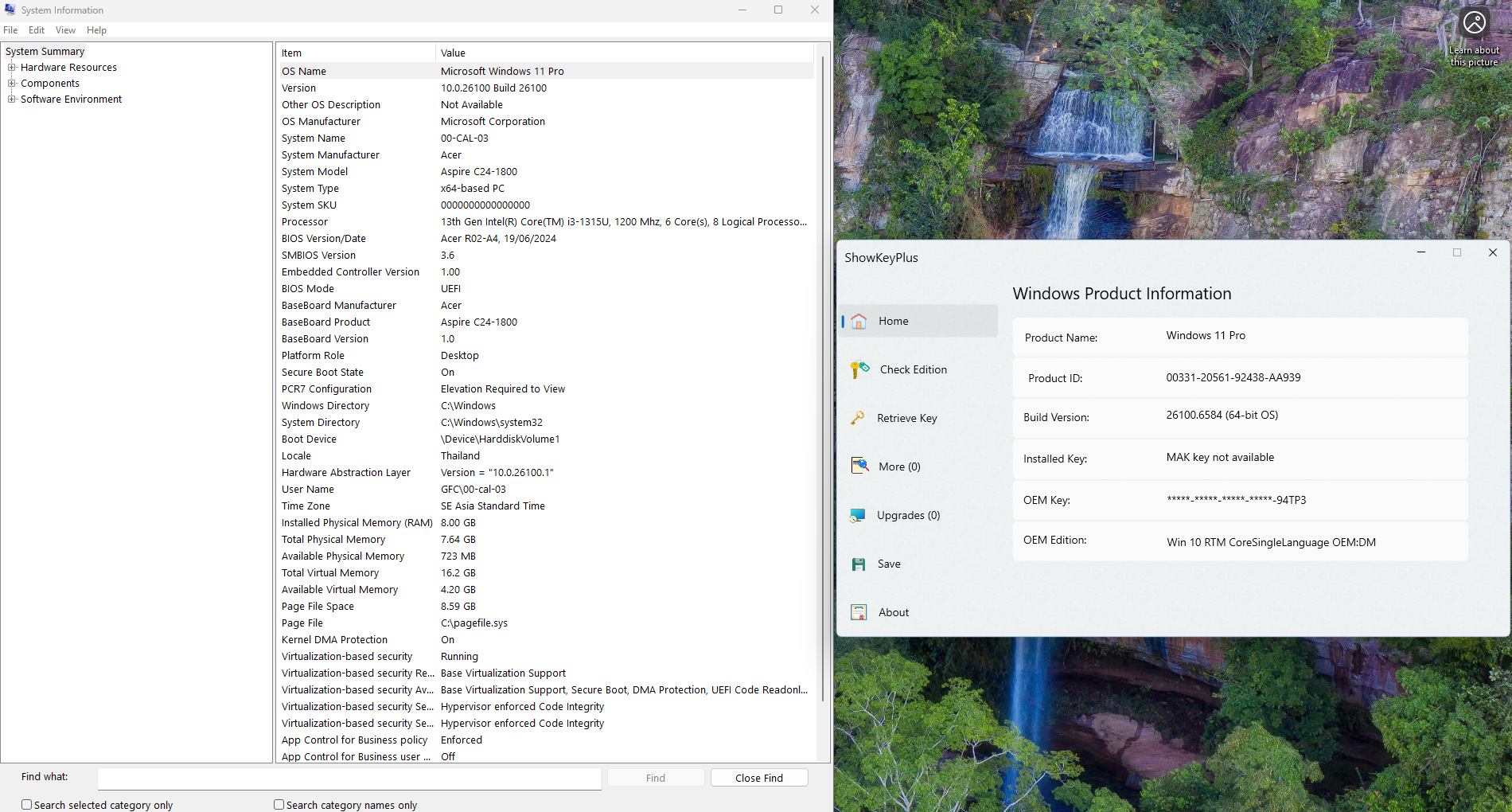Tick Search category names only checkbox

point(279,805)
